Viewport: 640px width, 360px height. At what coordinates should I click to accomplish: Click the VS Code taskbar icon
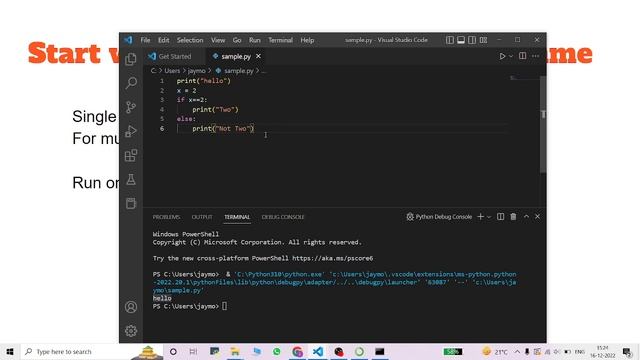pyautogui.click(x=318, y=351)
